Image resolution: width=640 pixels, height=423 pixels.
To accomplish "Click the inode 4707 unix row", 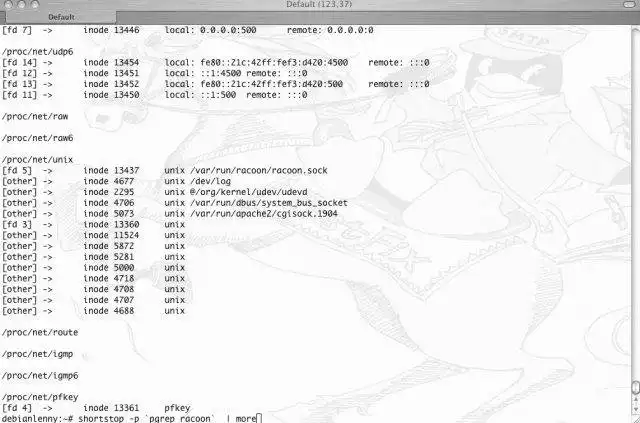I will 93,300.
